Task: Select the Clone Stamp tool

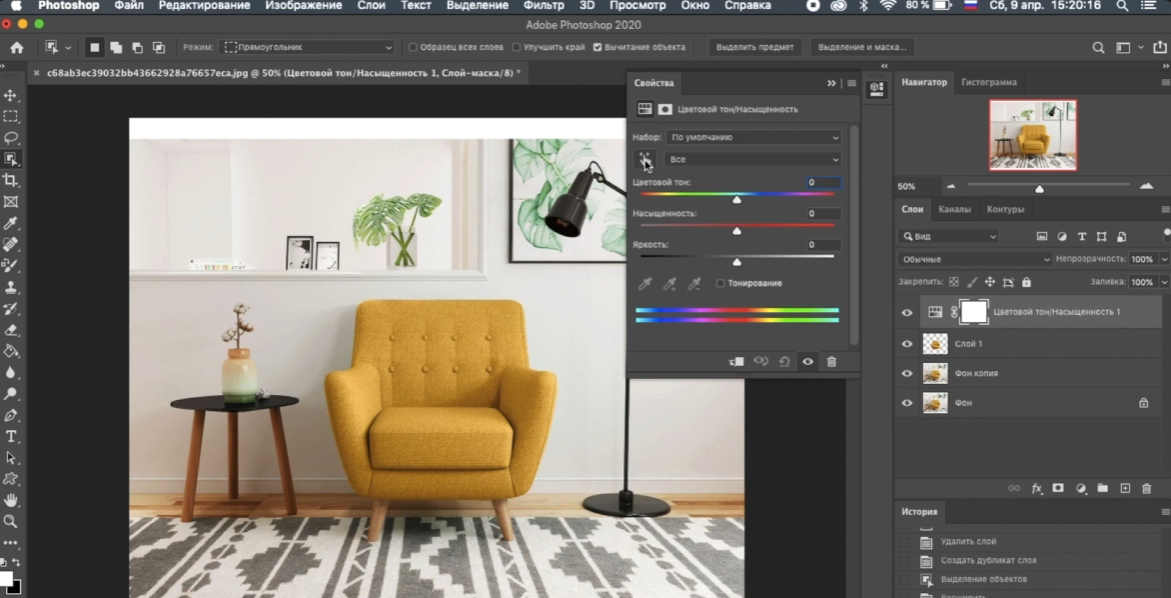Action: [10, 287]
